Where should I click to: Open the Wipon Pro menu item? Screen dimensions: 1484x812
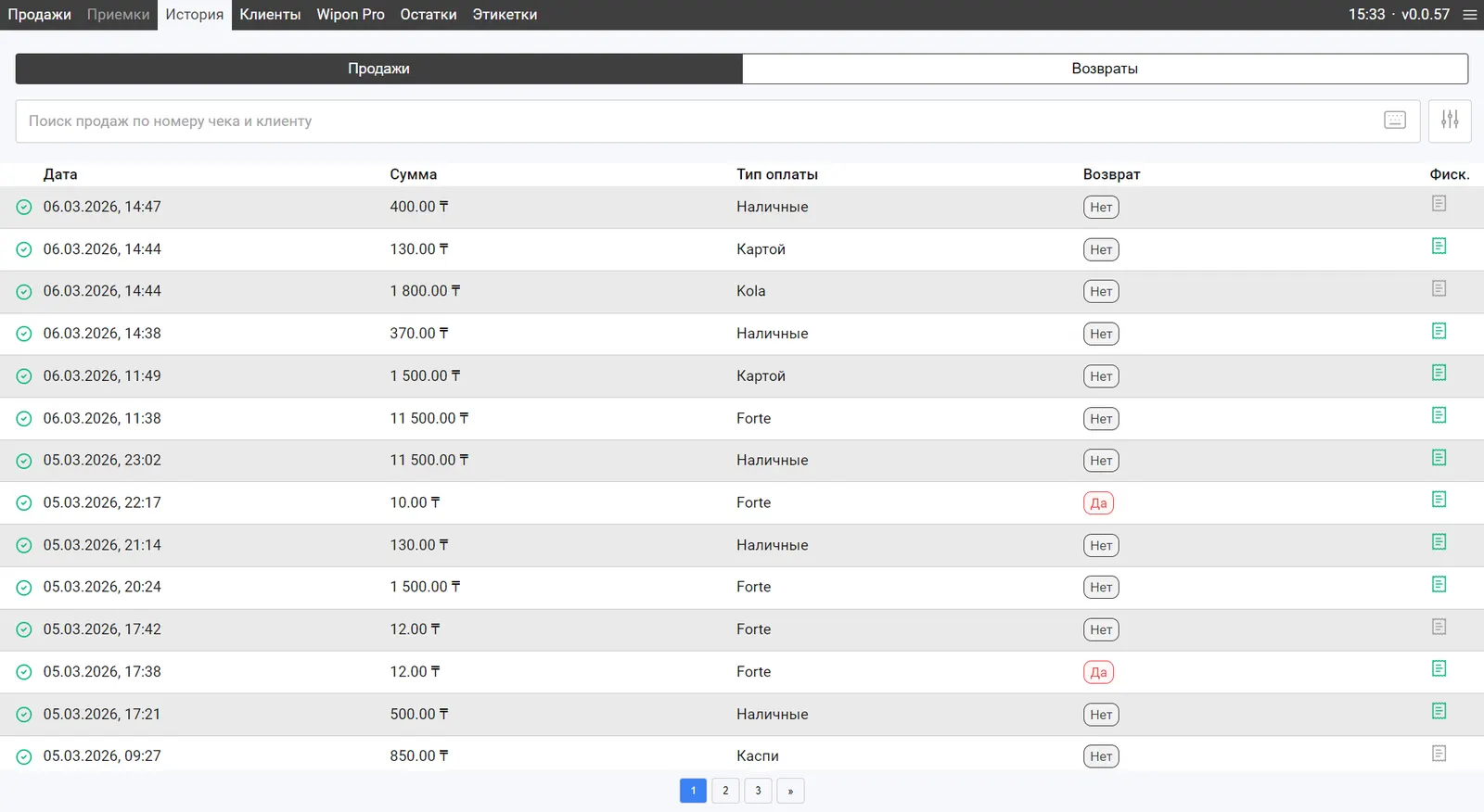[x=351, y=15]
